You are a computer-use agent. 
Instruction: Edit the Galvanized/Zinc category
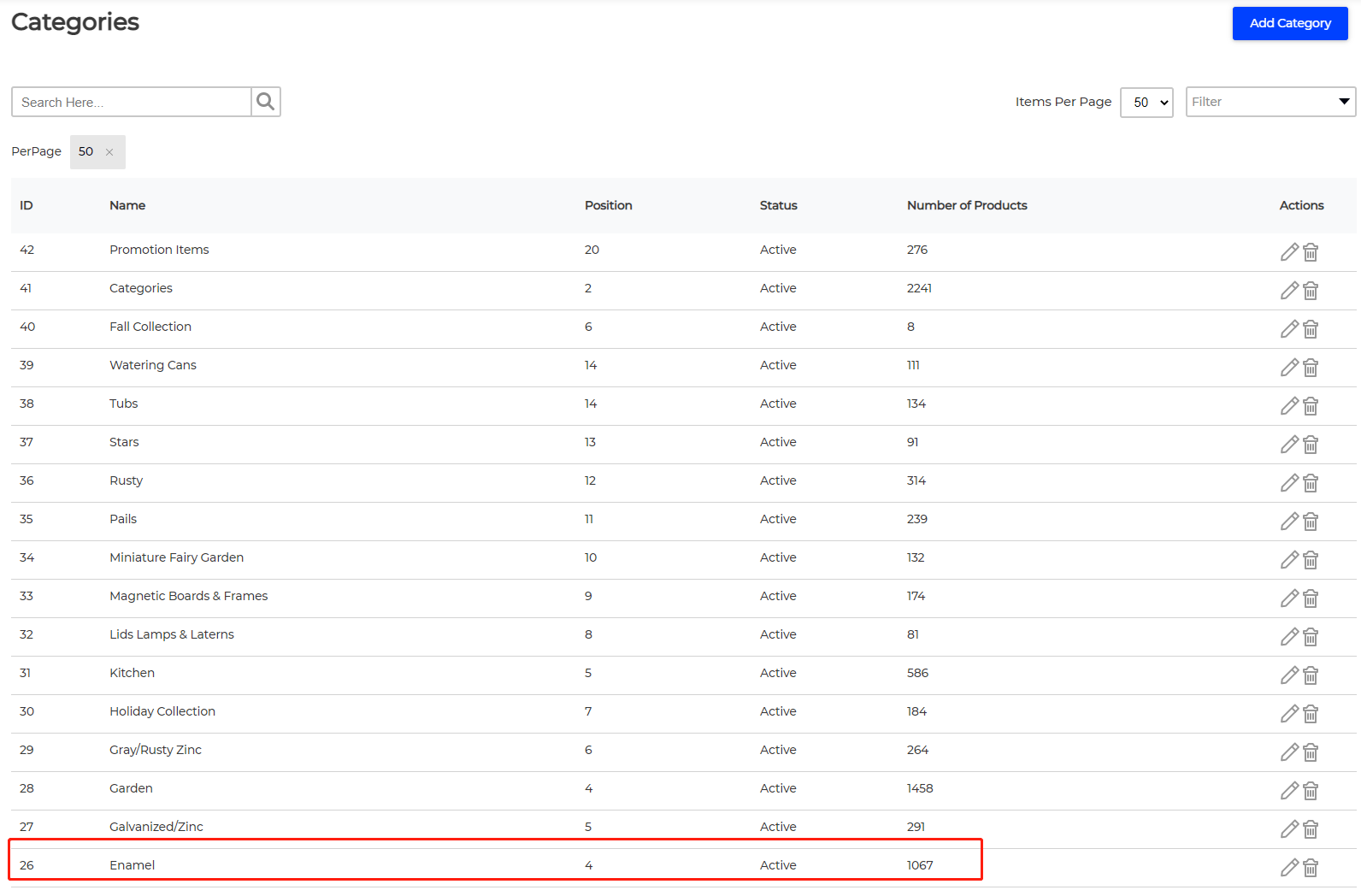pos(1289,829)
